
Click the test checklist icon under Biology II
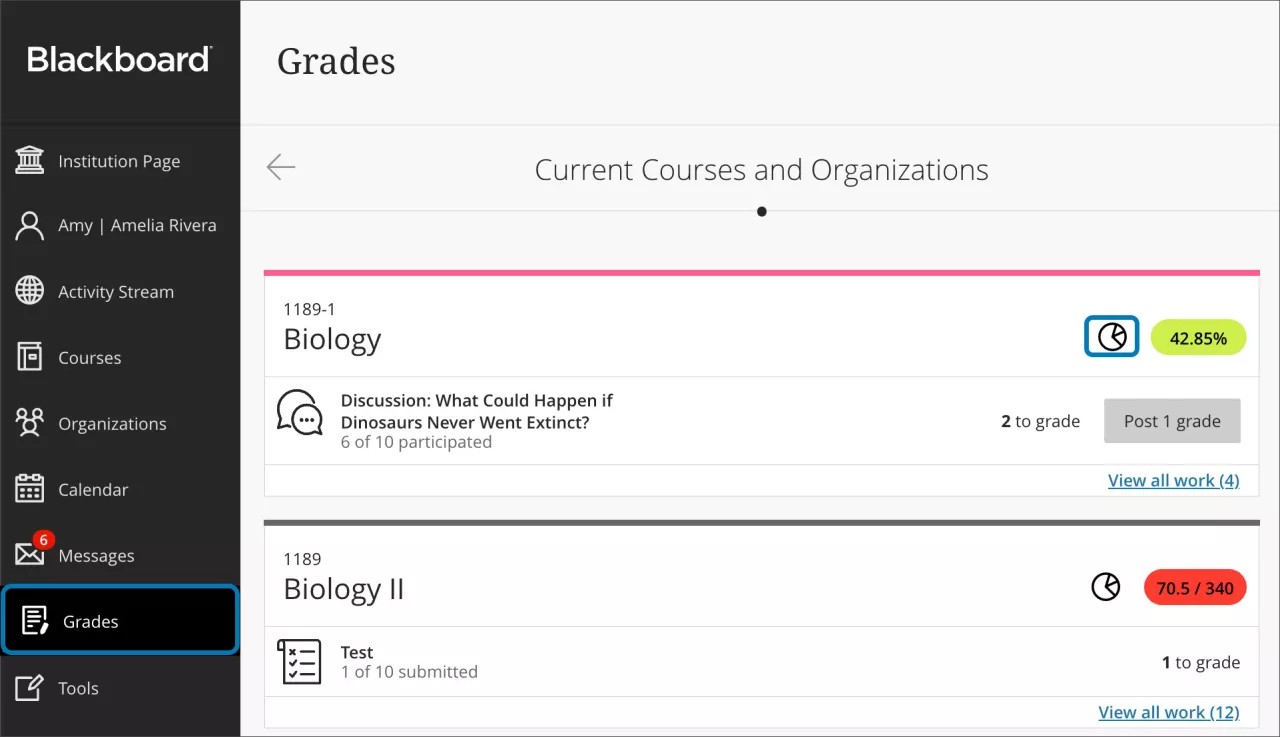click(299, 661)
